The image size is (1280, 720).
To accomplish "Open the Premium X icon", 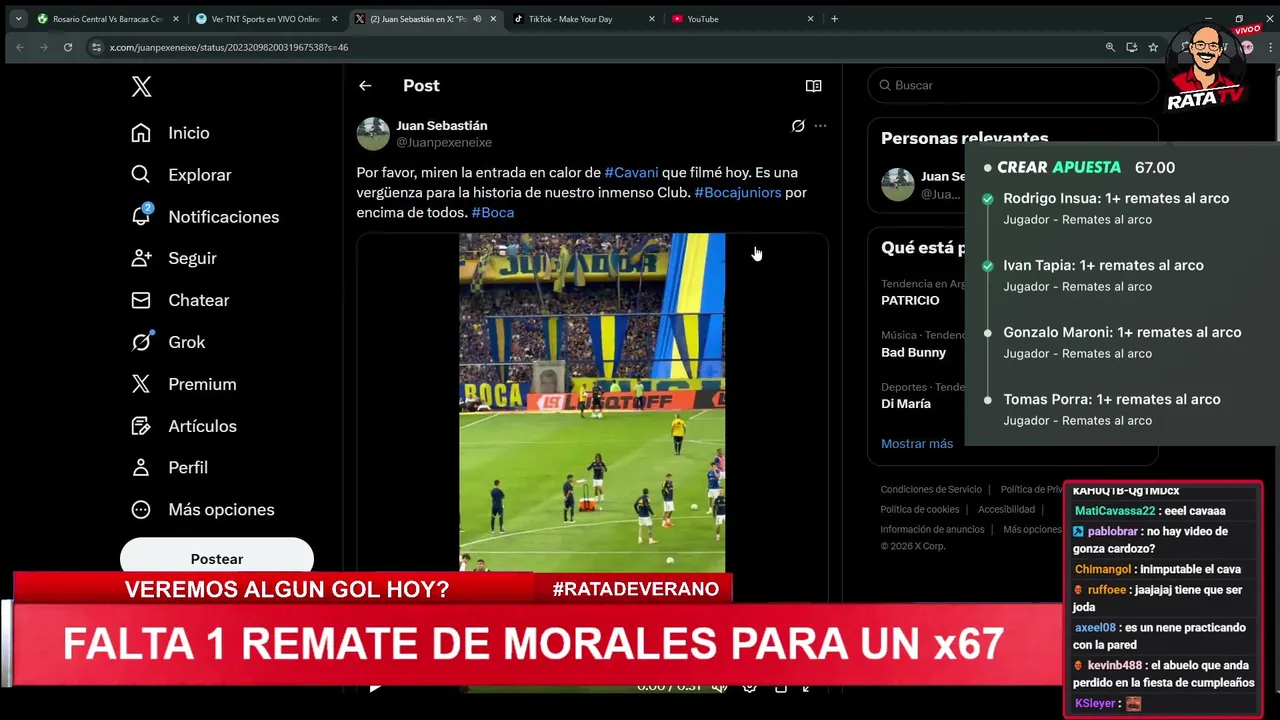I will pos(141,384).
